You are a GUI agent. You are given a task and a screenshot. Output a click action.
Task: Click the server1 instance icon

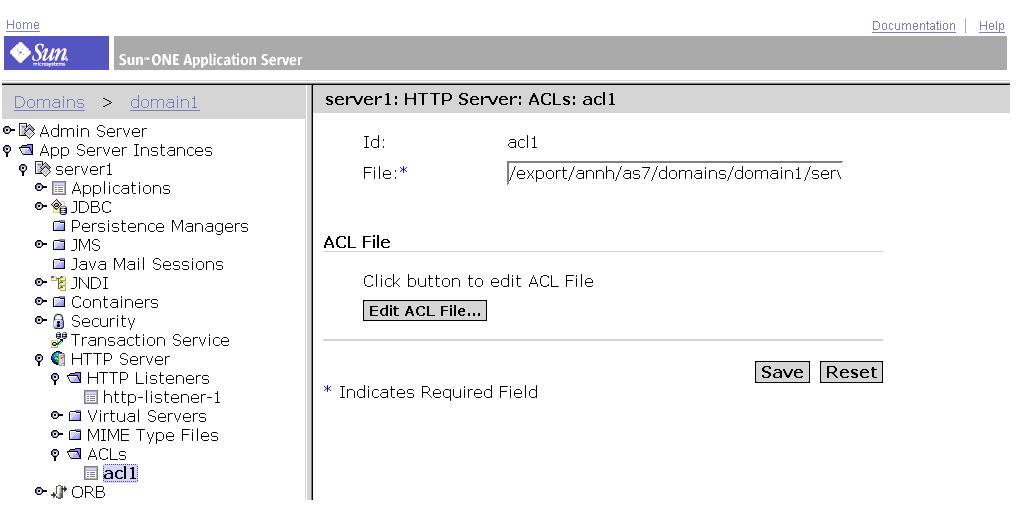pyautogui.click(x=42, y=169)
